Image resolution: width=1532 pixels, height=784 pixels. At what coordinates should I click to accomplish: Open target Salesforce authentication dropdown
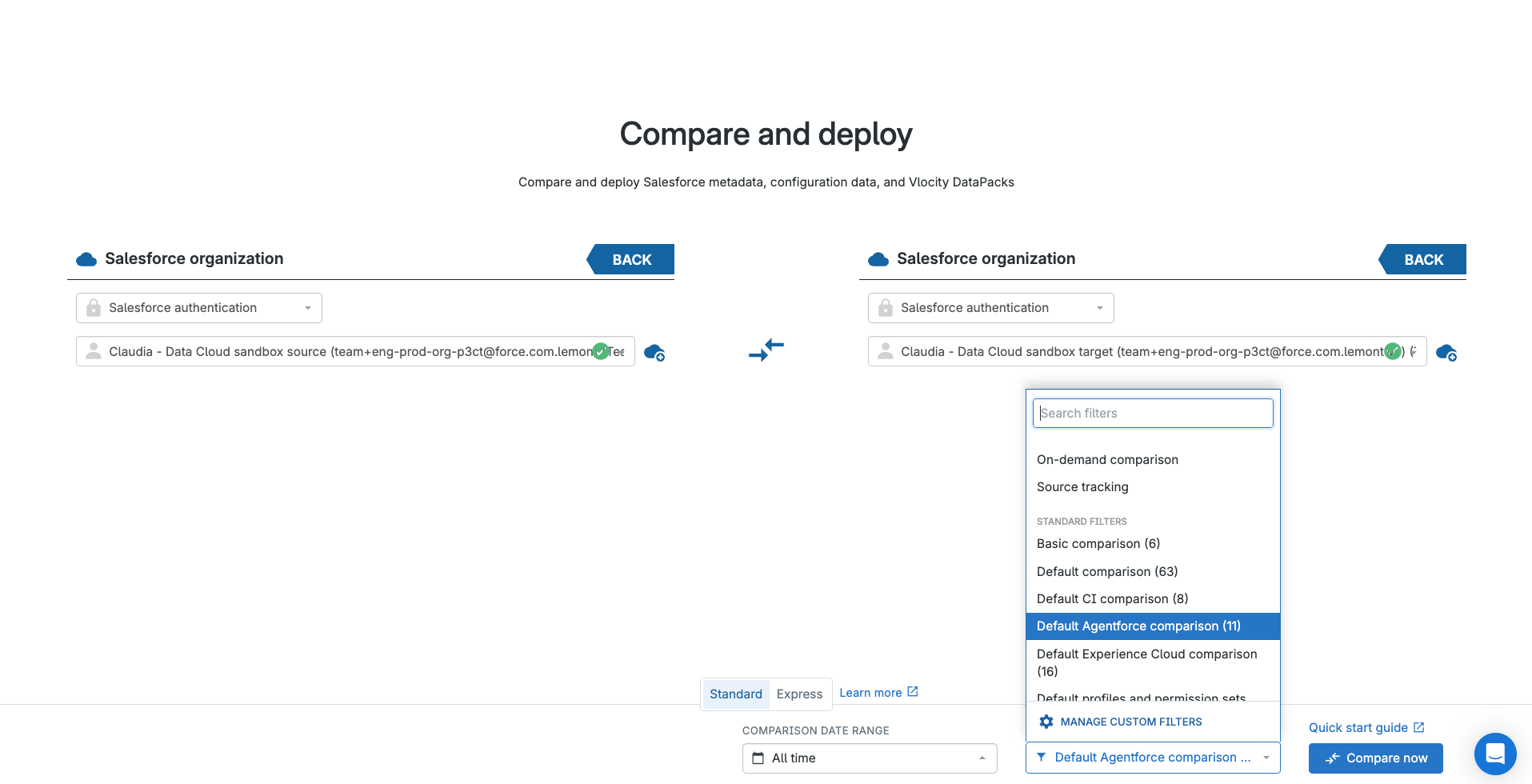[991, 308]
